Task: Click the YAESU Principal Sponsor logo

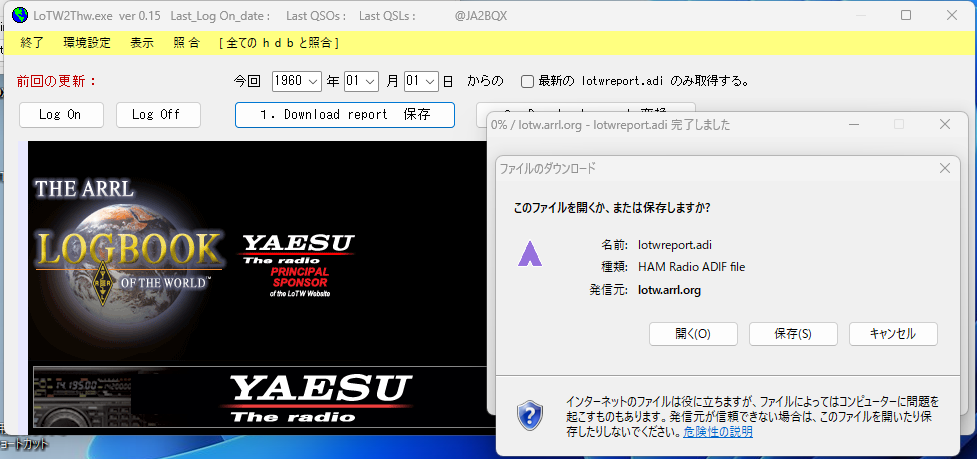Action: point(298,264)
